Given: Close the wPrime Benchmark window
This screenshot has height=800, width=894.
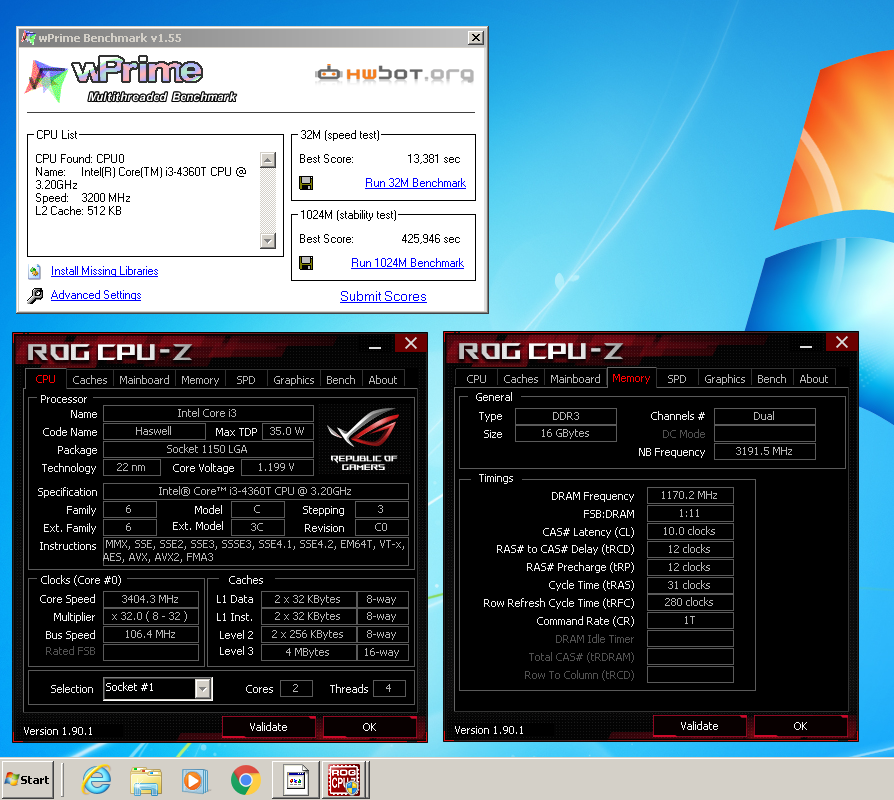Looking at the screenshot, I should [476, 38].
